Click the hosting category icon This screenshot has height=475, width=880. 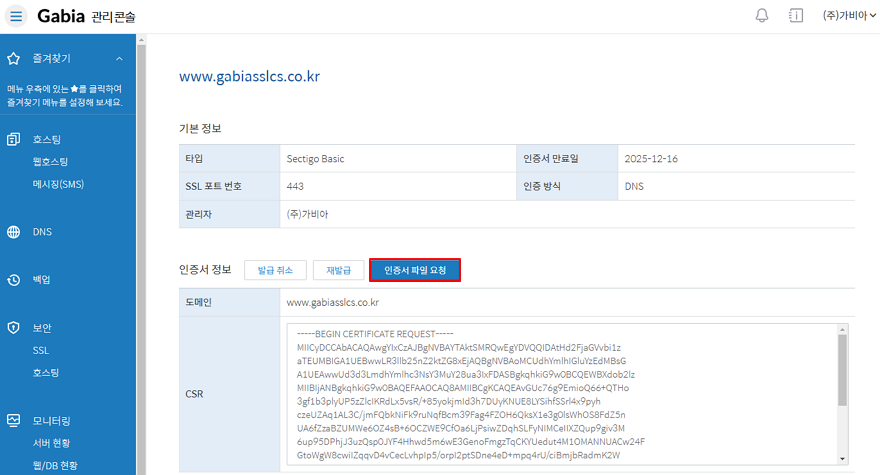click(x=13, y=139)
